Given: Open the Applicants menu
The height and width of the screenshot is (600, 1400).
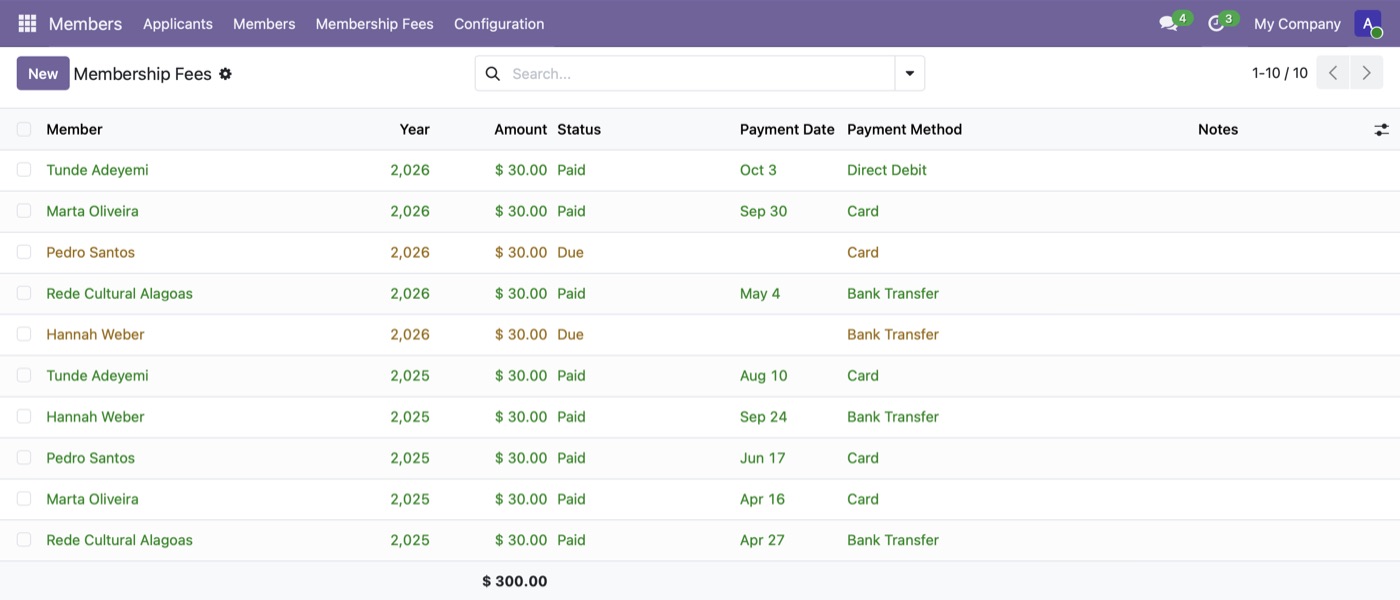Looking at the screenshot, I should click(178, 23).
